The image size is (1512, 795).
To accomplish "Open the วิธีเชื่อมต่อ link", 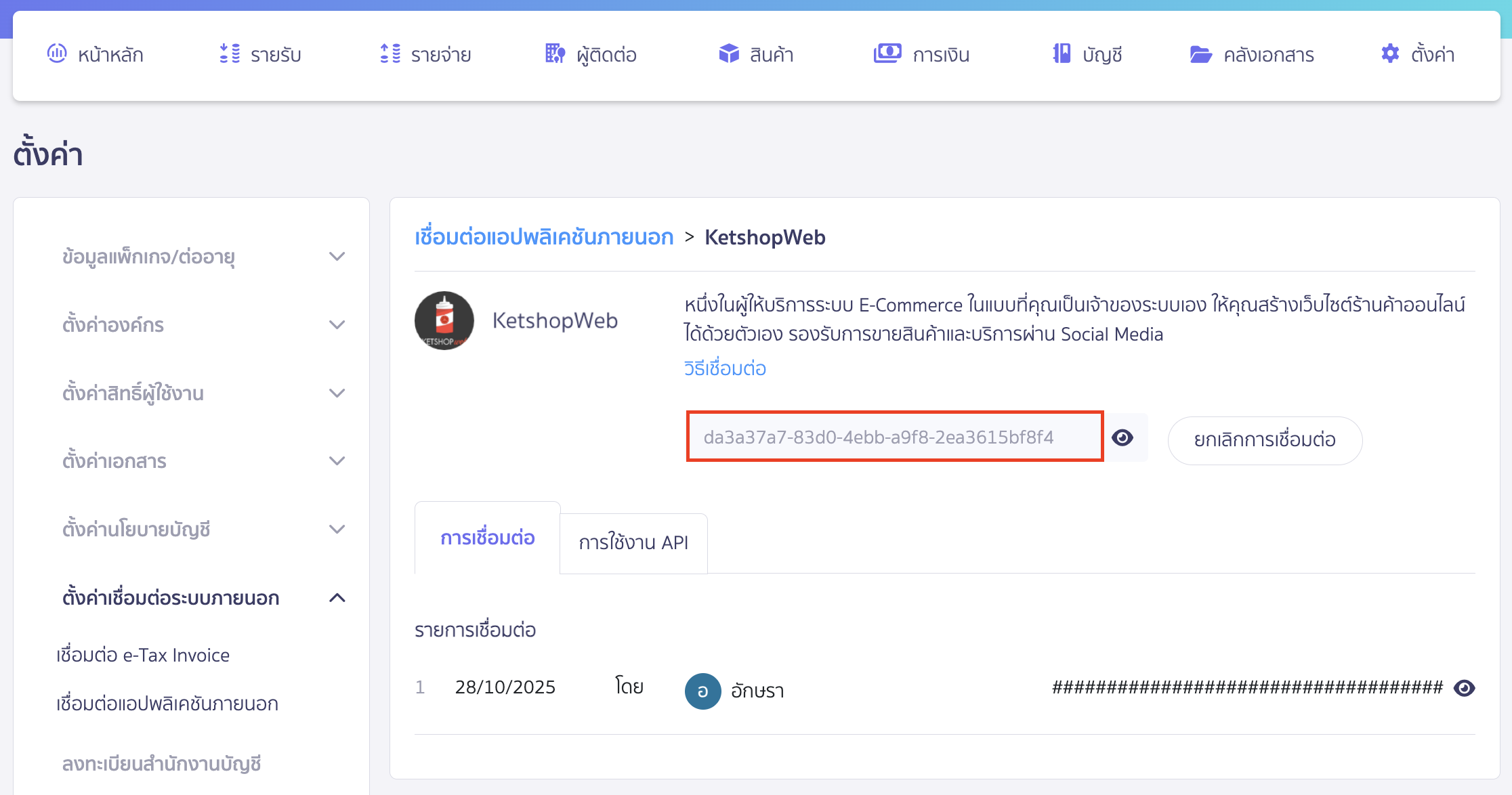I will tap(724, 368).
